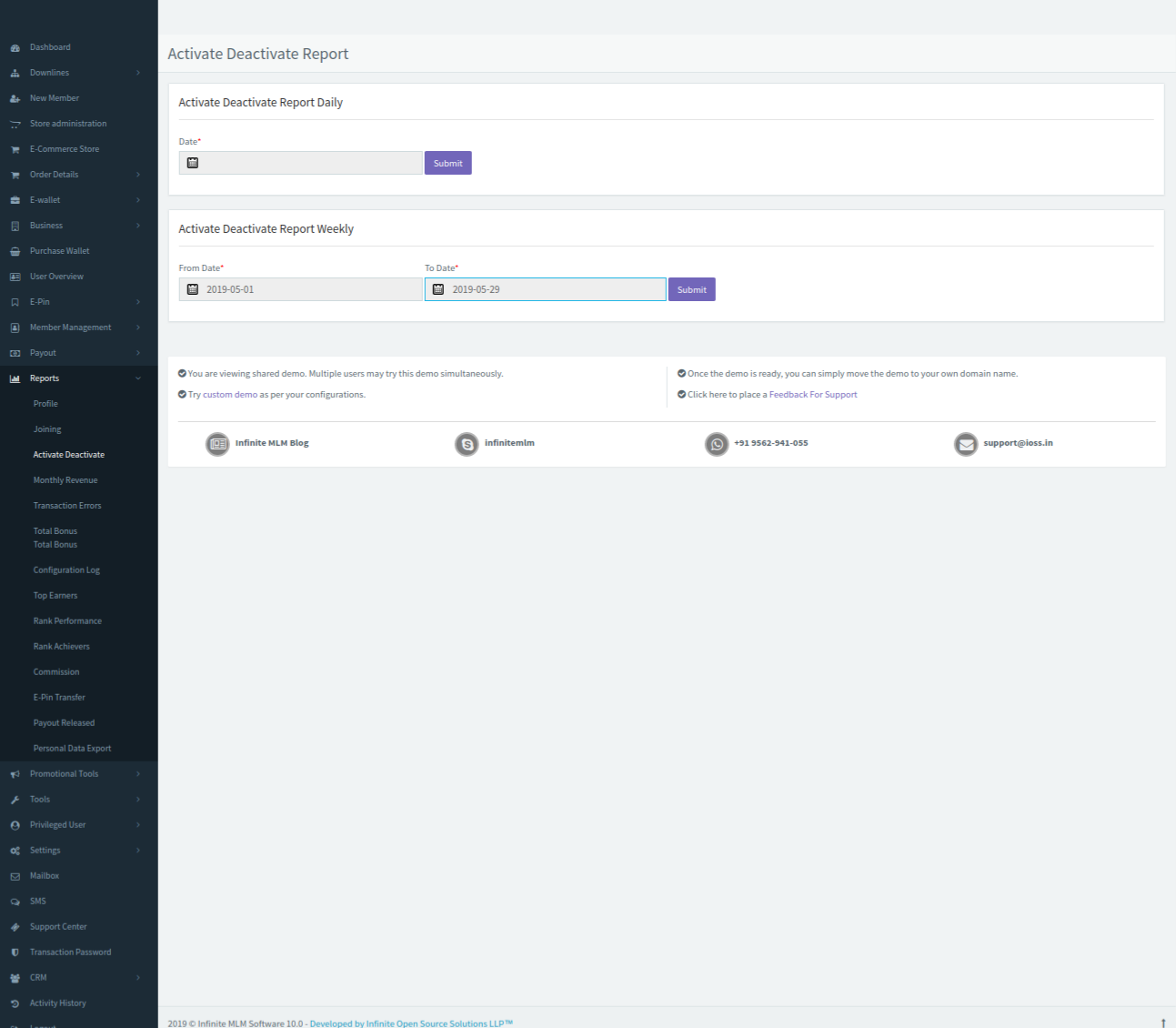Image resolution: width=1176 pixels, height=1028 pixels.
Task: Open Configuration Log report
Action: tap(66, 570)
